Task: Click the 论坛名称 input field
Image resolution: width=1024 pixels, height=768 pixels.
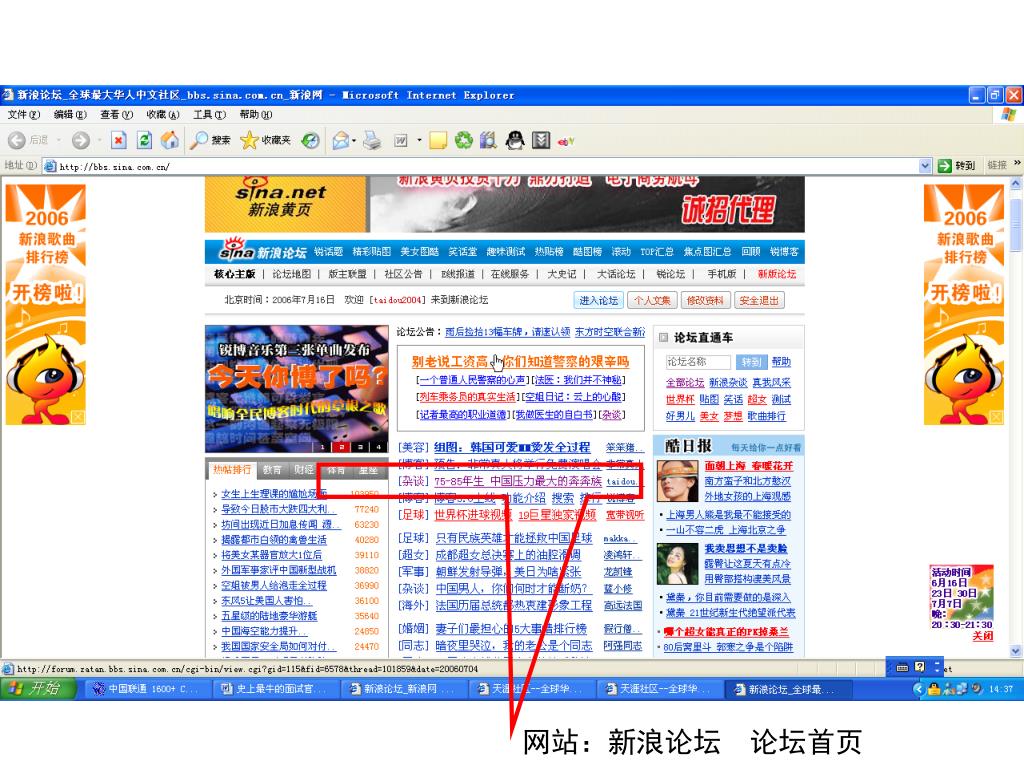Action: 697,362
